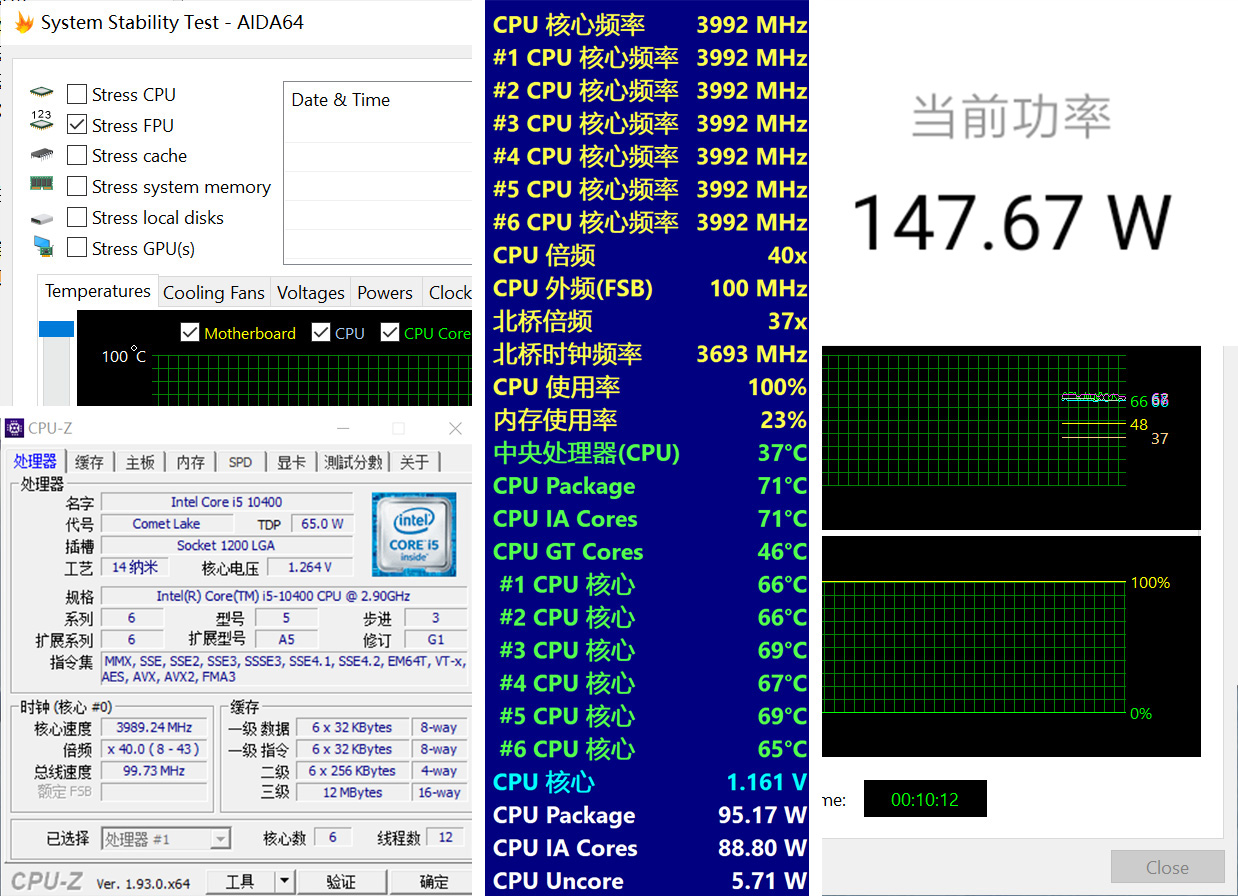The height and width of the screenshot is (896, 1238).
Task: Click the CPU-Z title bar app icon
Action: [x=14, y=428]
